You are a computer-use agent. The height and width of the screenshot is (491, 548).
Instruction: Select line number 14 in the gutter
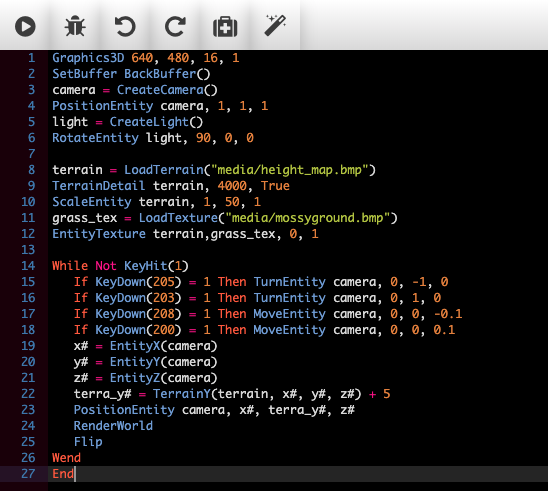pos(28,266)
